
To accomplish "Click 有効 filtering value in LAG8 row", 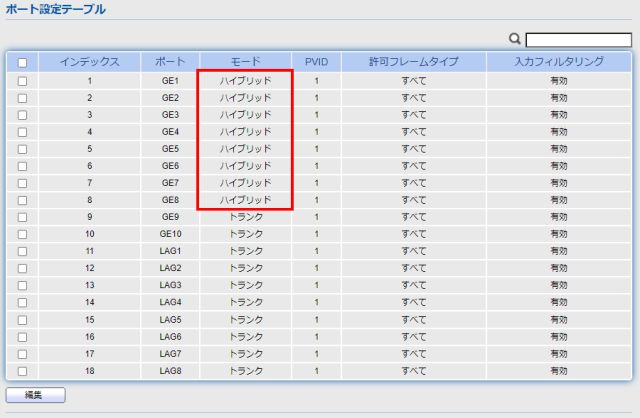I will pos(559,371).
